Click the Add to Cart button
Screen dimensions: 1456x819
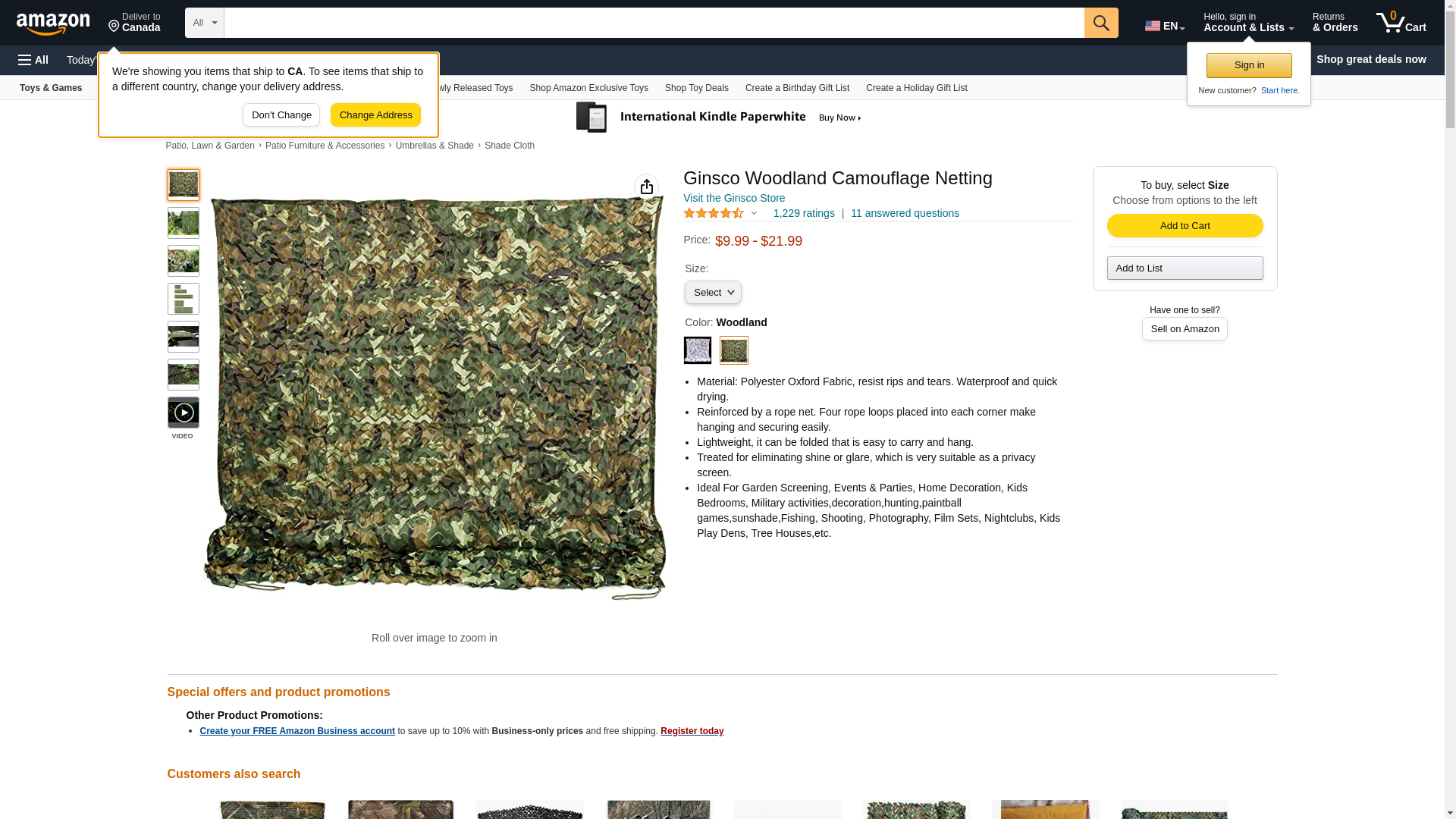tap(1184, 226)
